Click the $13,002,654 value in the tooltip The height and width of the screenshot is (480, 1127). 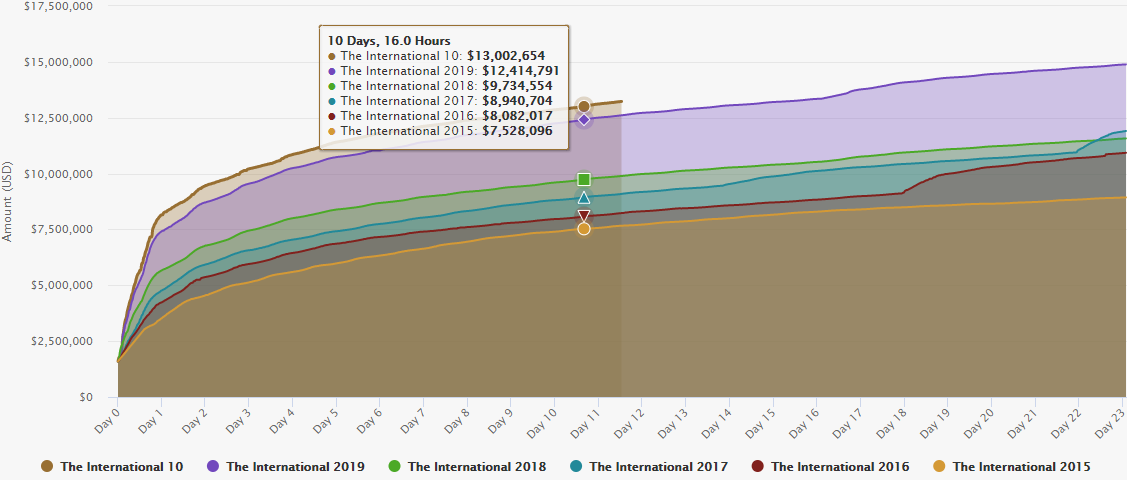513,56
